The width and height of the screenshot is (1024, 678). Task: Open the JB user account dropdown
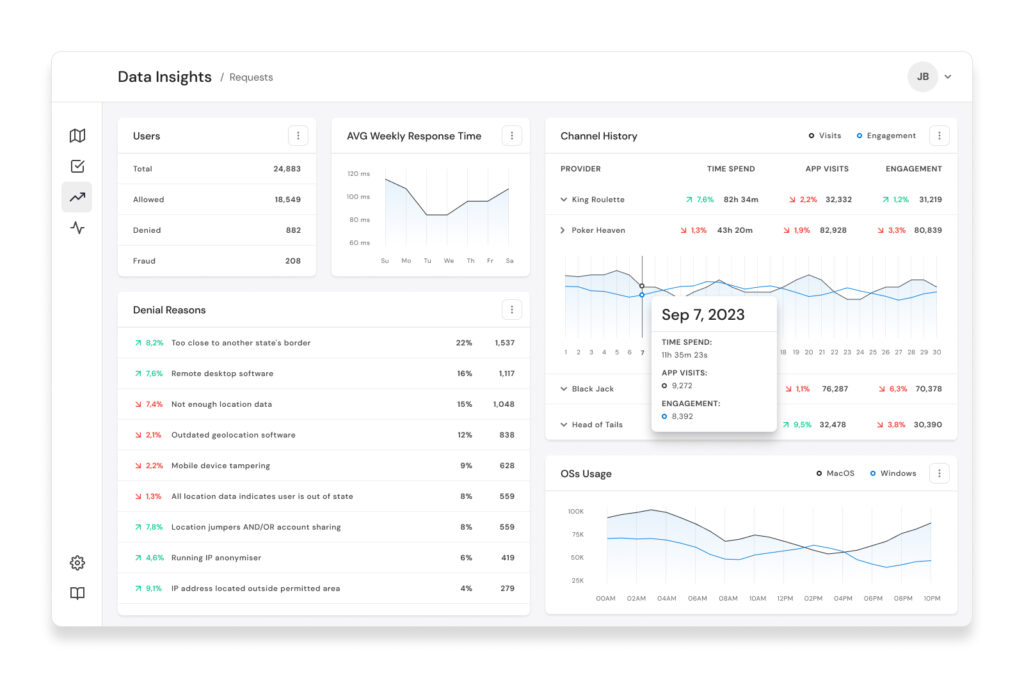pos(930,77)
